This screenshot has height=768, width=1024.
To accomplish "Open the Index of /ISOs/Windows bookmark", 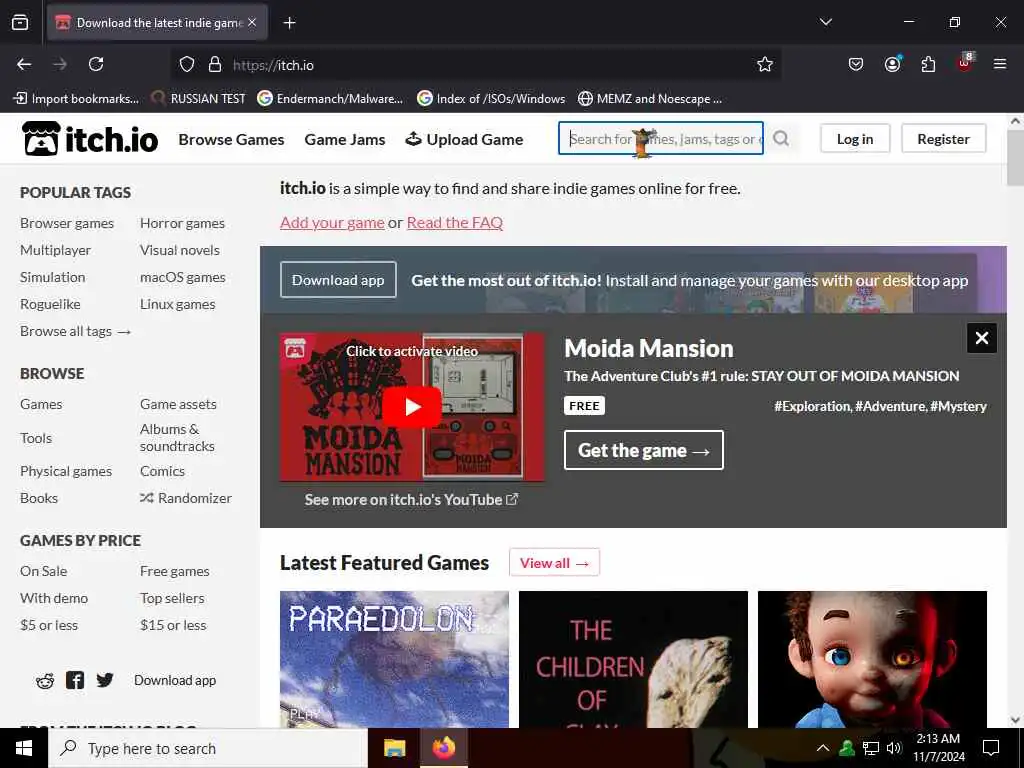I will click(491, 99).
